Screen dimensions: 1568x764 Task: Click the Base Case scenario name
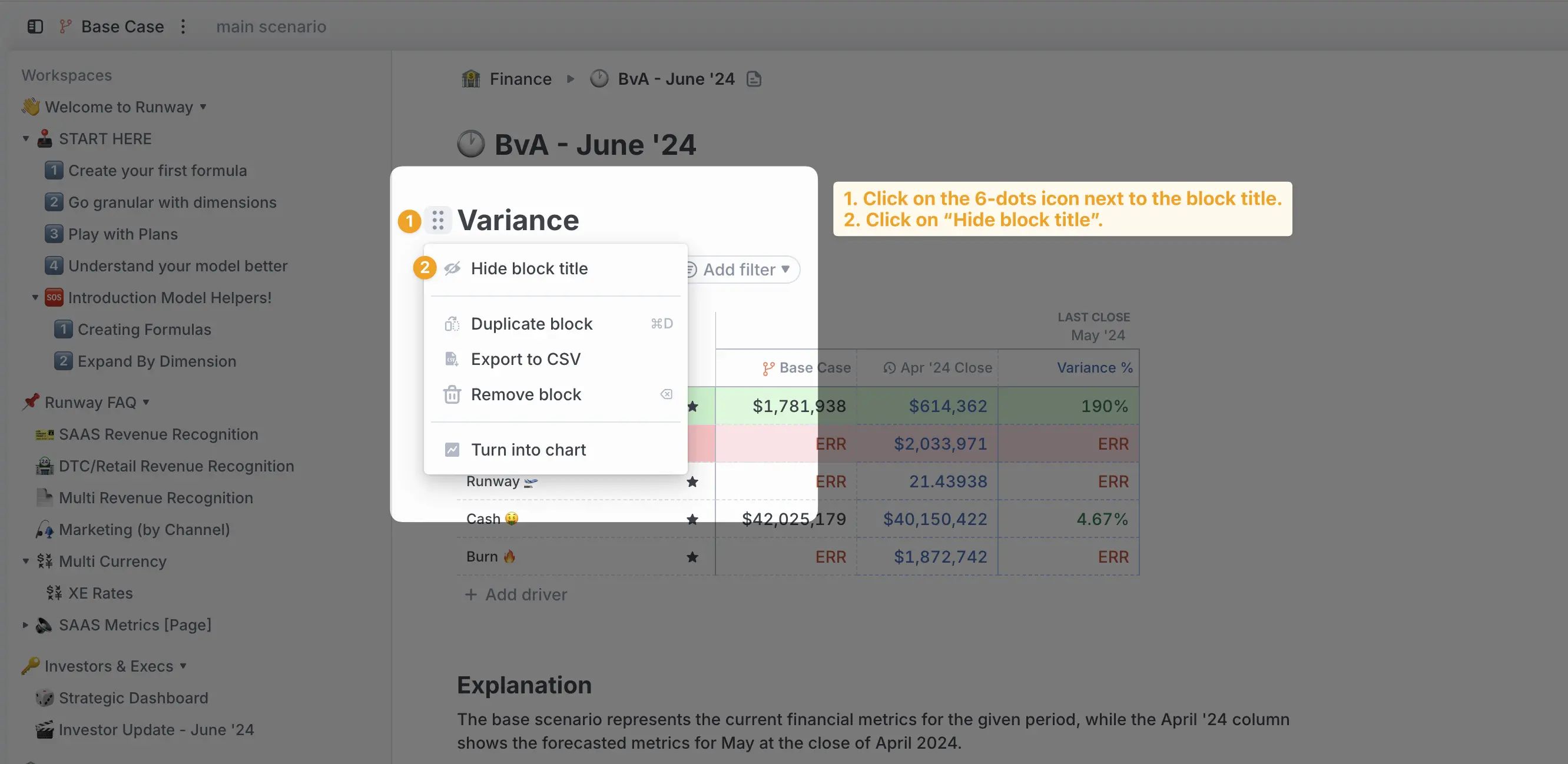[x=122, y=26]
